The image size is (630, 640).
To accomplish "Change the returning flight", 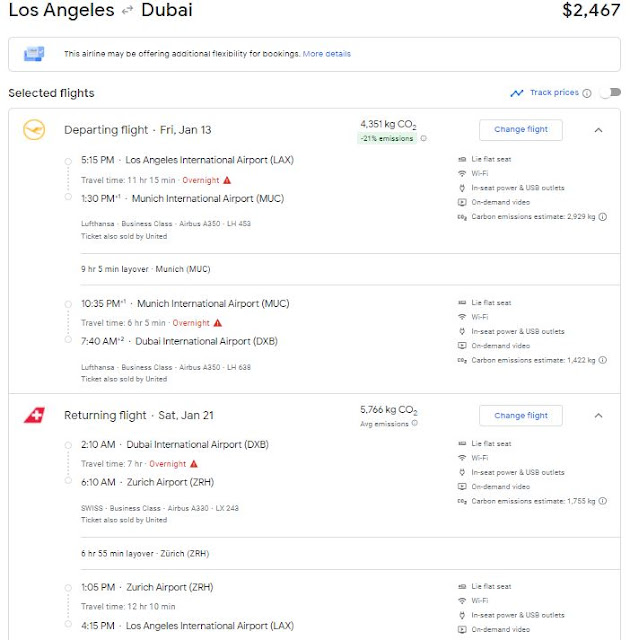I will 520,415.
